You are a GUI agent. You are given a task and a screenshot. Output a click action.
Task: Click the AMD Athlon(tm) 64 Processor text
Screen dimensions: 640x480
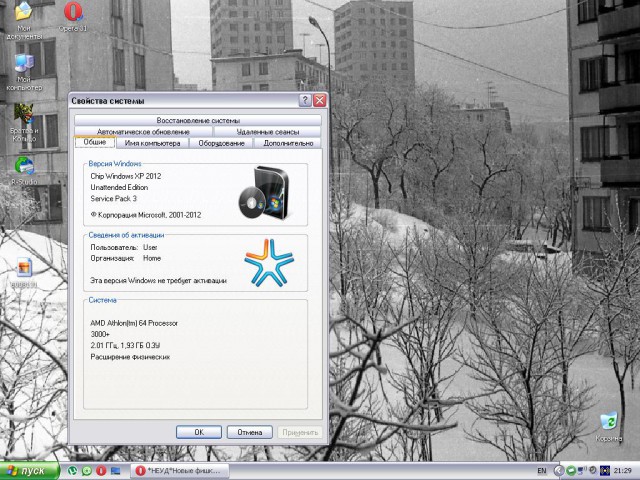click(x=134, y=323)
